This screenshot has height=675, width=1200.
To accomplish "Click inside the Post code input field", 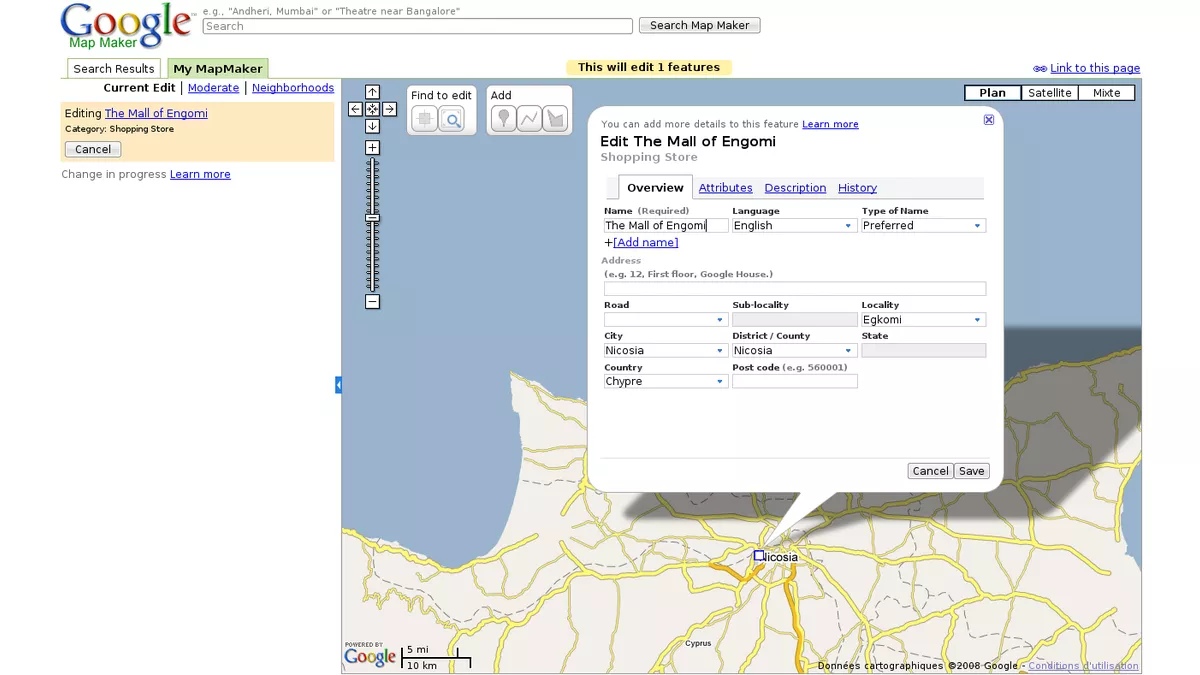I will pyautogui.click(x=793, y=381).
